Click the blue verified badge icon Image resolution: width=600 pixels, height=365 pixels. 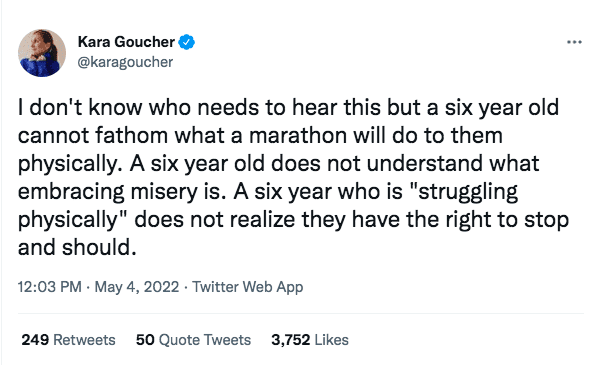(x=187, y=42)
